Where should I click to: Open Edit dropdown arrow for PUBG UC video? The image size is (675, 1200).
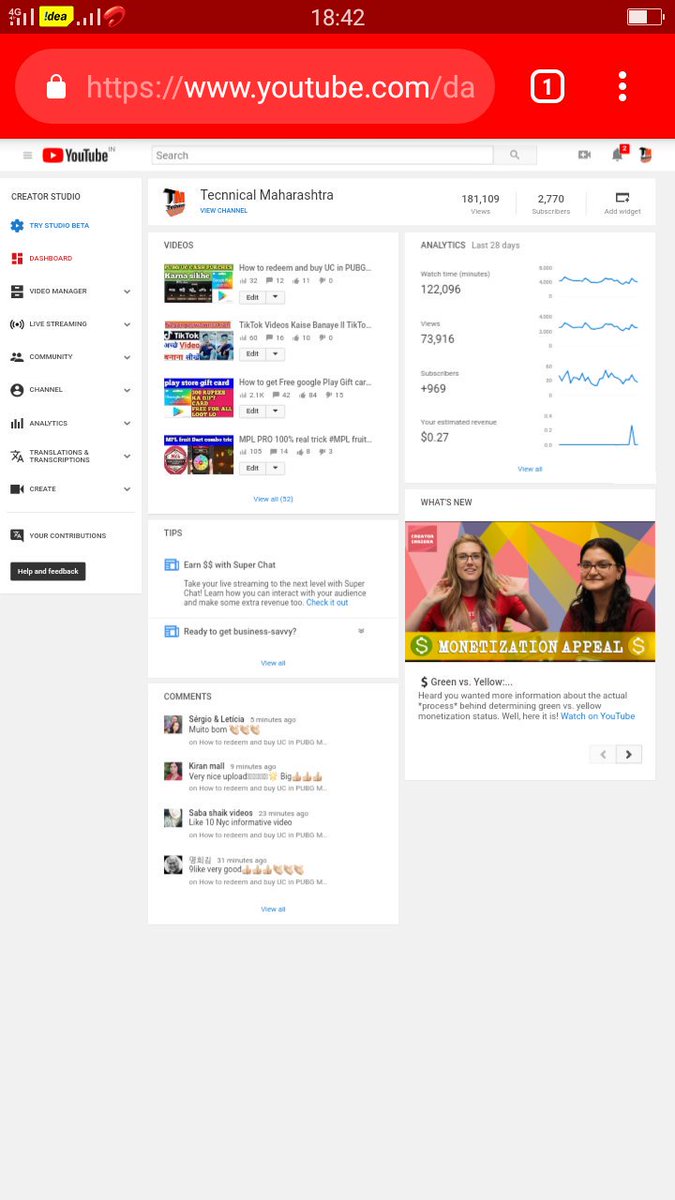point(275,297)
